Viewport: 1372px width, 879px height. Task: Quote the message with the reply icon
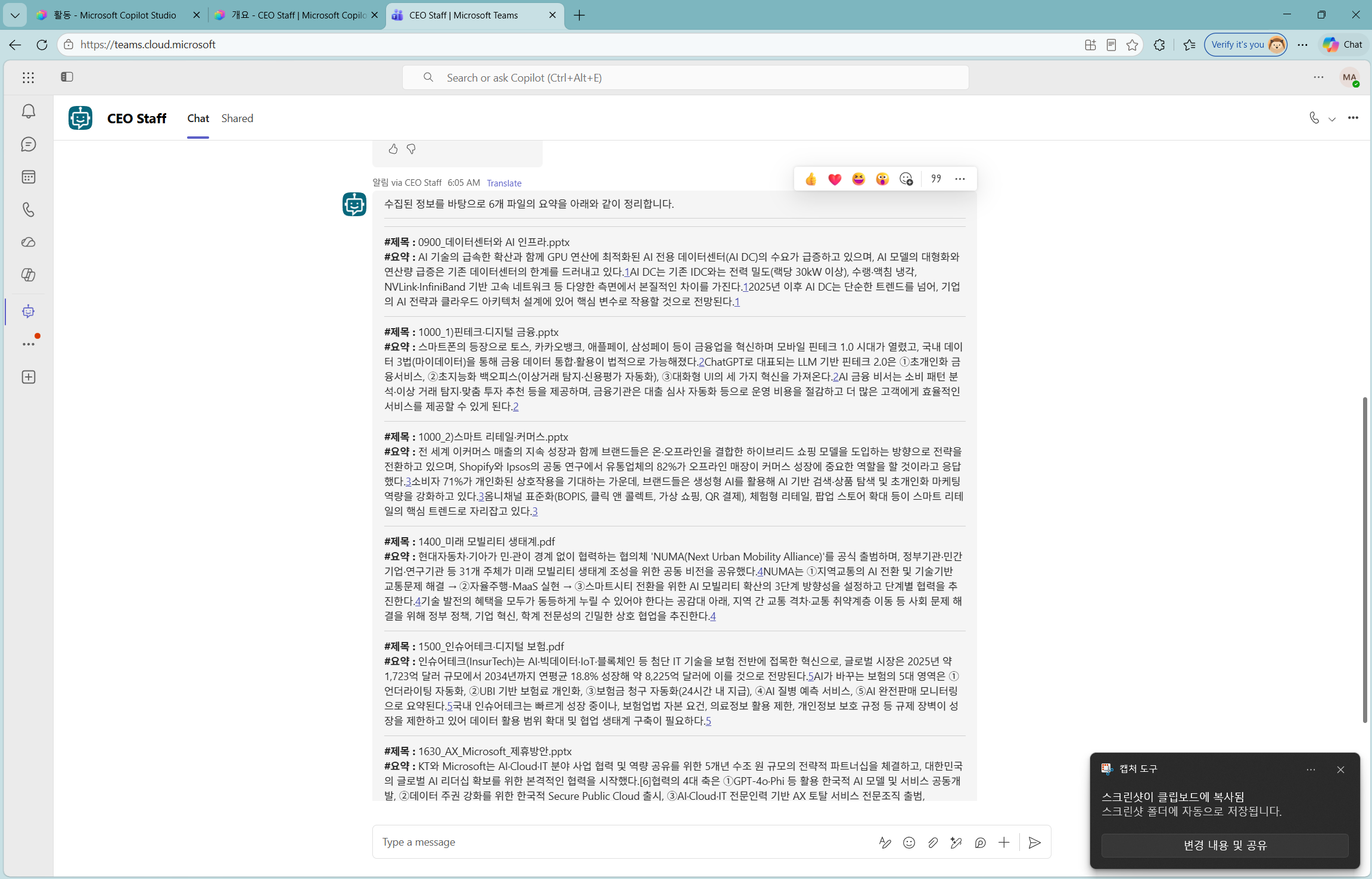[936, 179]
